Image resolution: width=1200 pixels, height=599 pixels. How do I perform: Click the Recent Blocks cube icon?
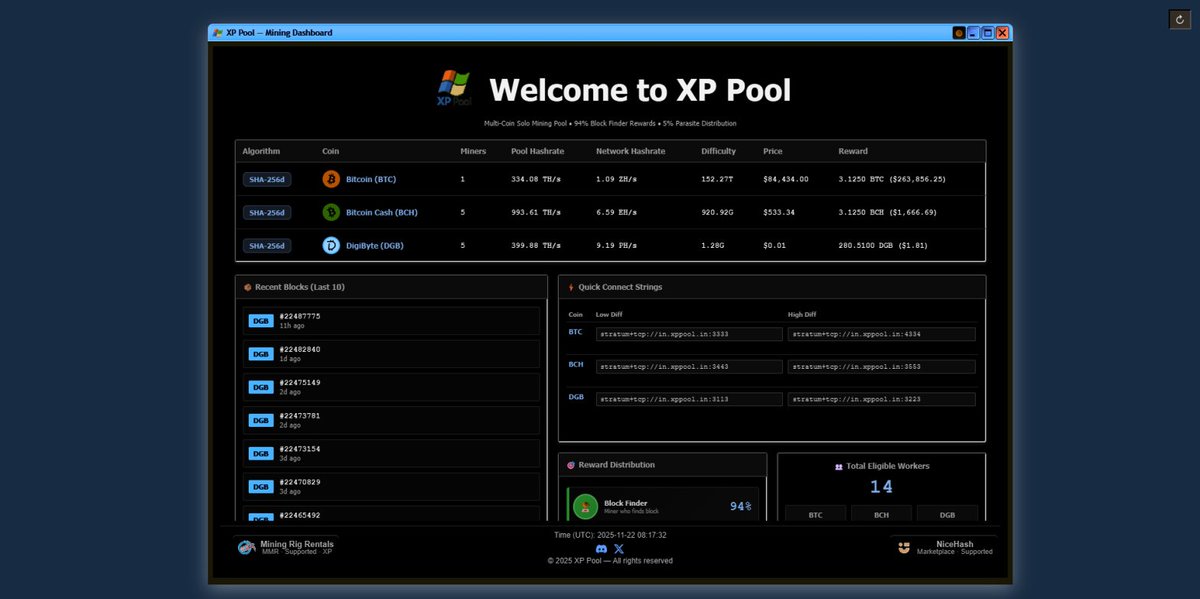coord(247,287)
